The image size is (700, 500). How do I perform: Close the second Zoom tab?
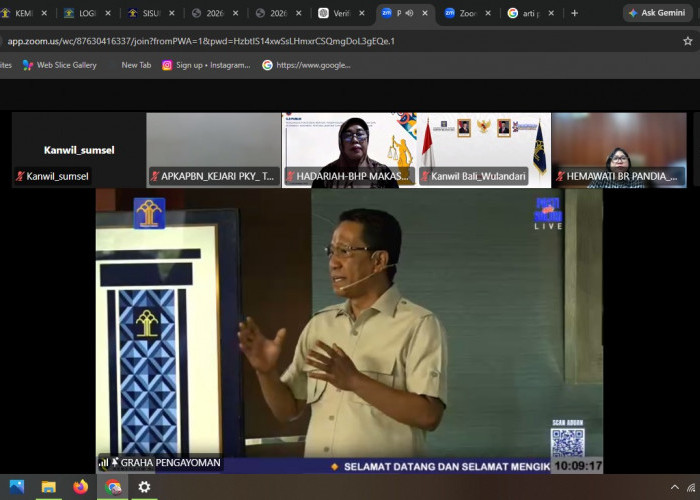[x=488, y=13]
